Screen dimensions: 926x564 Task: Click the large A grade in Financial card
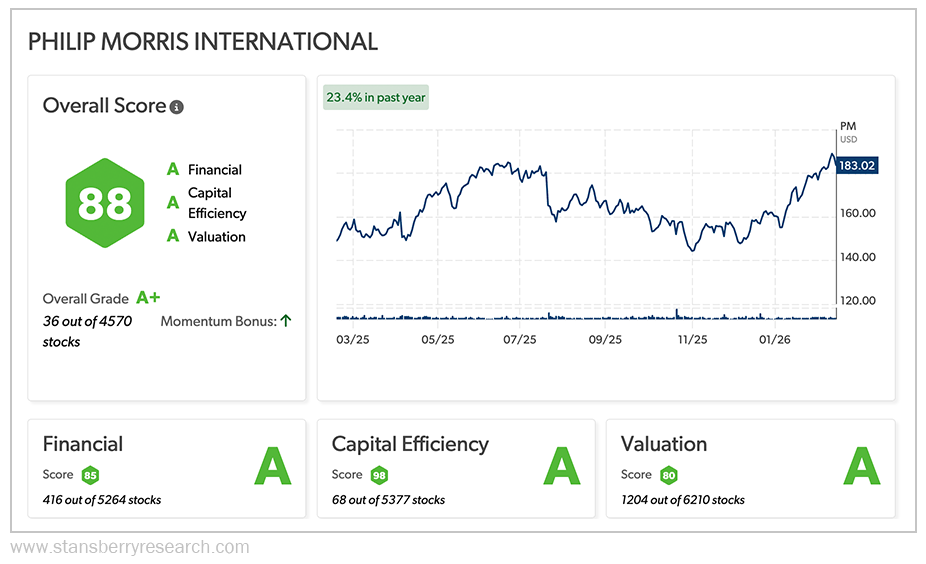(272, 466)
